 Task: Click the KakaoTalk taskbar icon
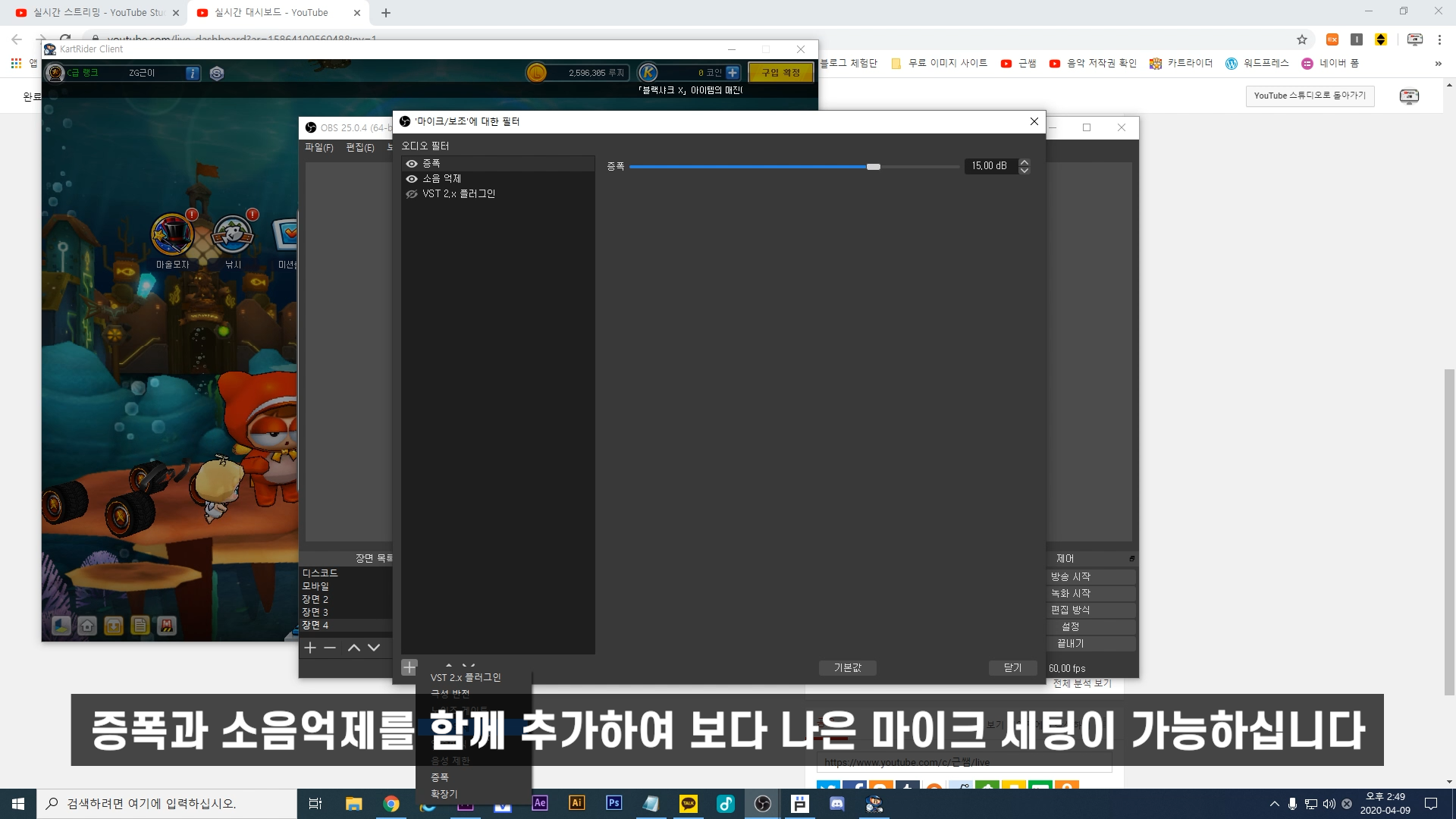pos(689,804)
